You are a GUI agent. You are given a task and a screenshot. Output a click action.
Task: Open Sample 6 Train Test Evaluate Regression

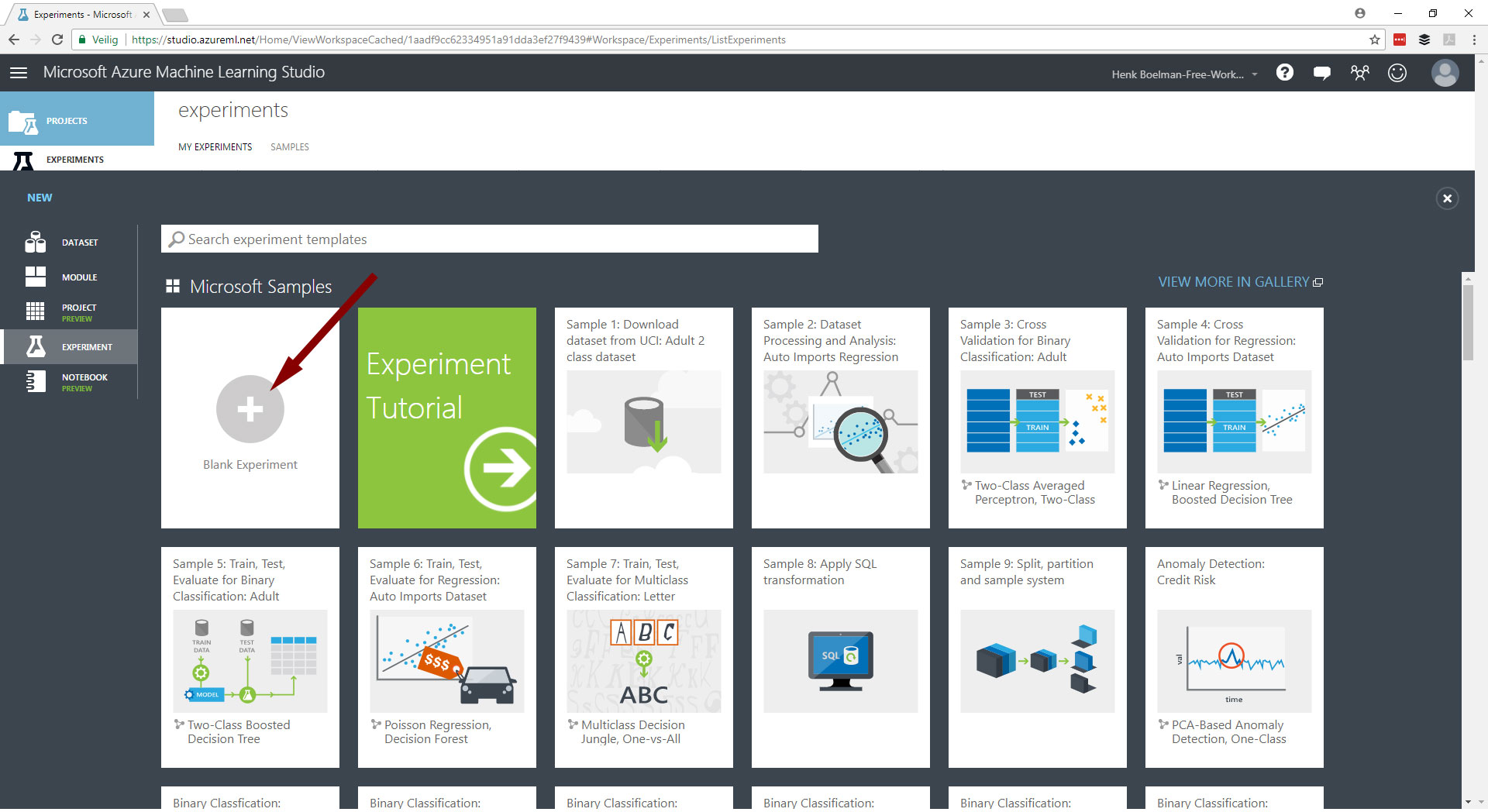coord(447,657)
